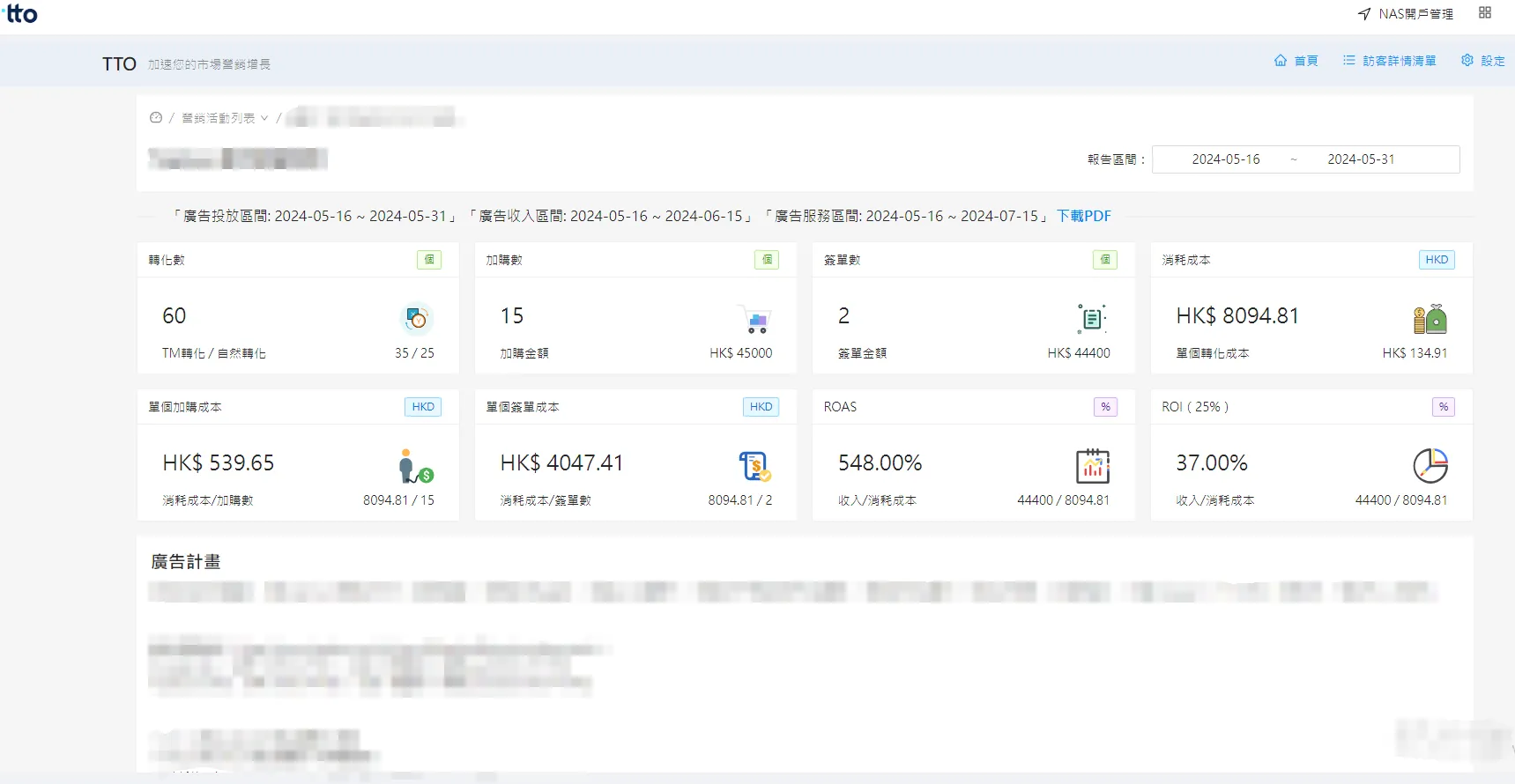Image resolution: width=1515 pixels, height=784 pixels.
Task: Open the report end date 2024-05-31 picker
Action: tap(1361, 159)
